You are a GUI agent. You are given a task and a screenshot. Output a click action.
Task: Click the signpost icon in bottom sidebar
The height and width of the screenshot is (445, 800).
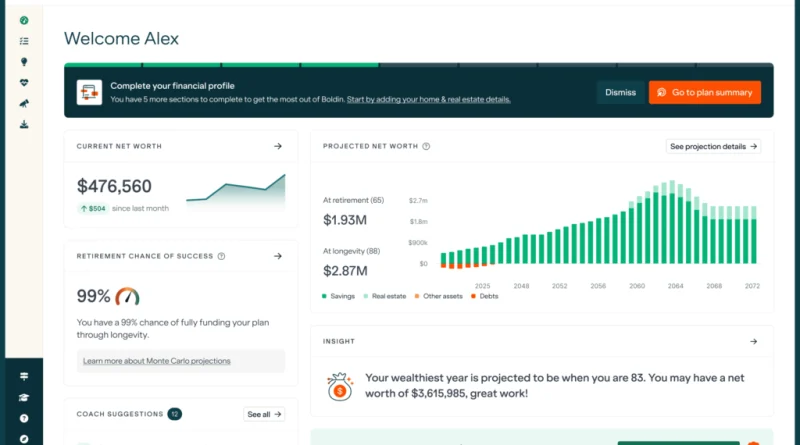pos(24,376)
